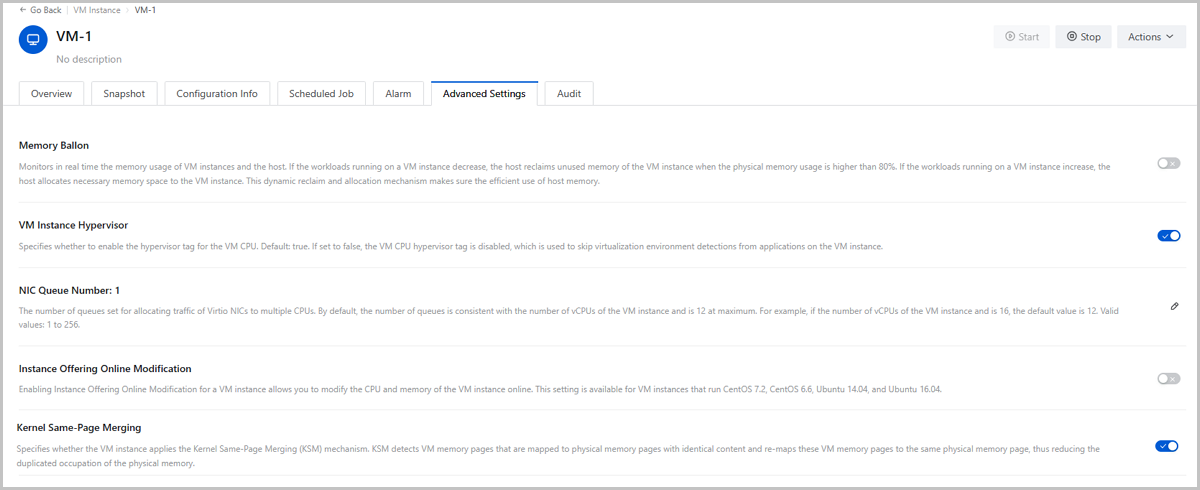Disable the VM Instance Hypervisor toggle
1200x490 pixels.
(1168, 236)
